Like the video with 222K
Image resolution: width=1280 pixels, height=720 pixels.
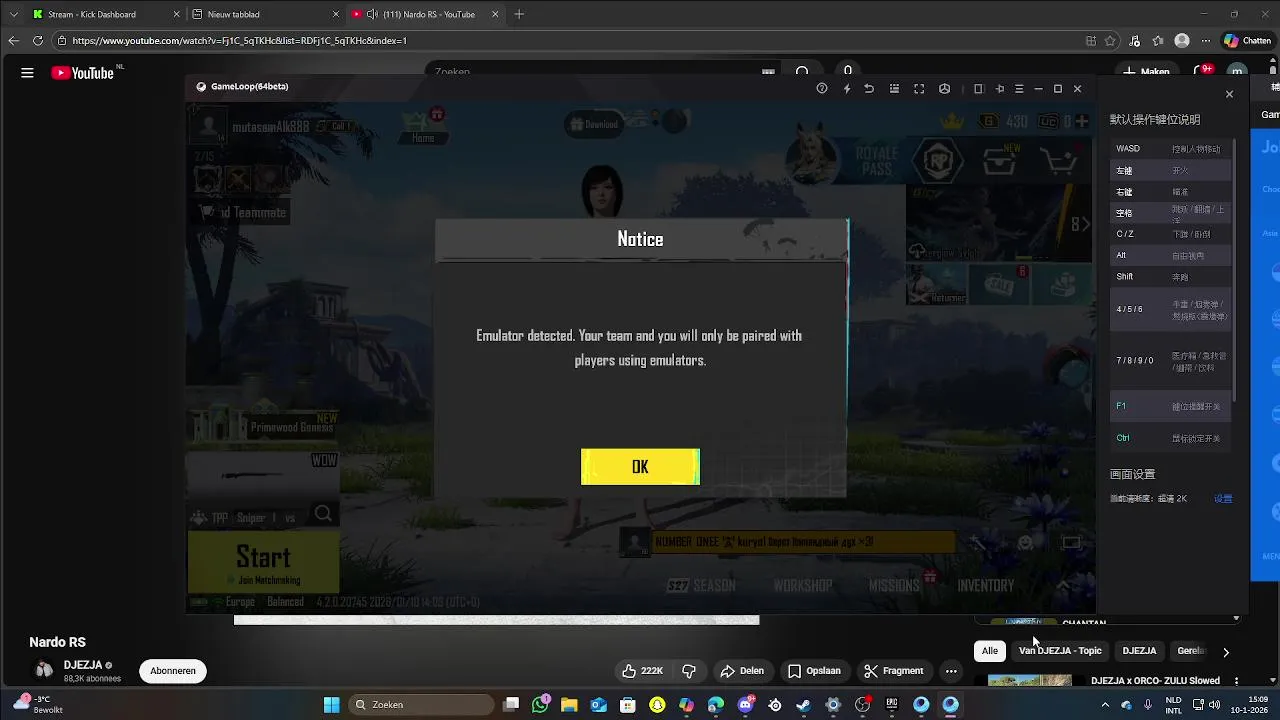tap(642, 671)
